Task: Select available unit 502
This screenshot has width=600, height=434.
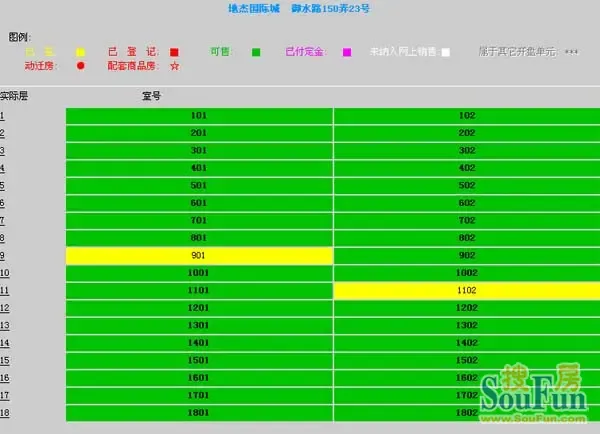Action: click(x=467, y=186)
